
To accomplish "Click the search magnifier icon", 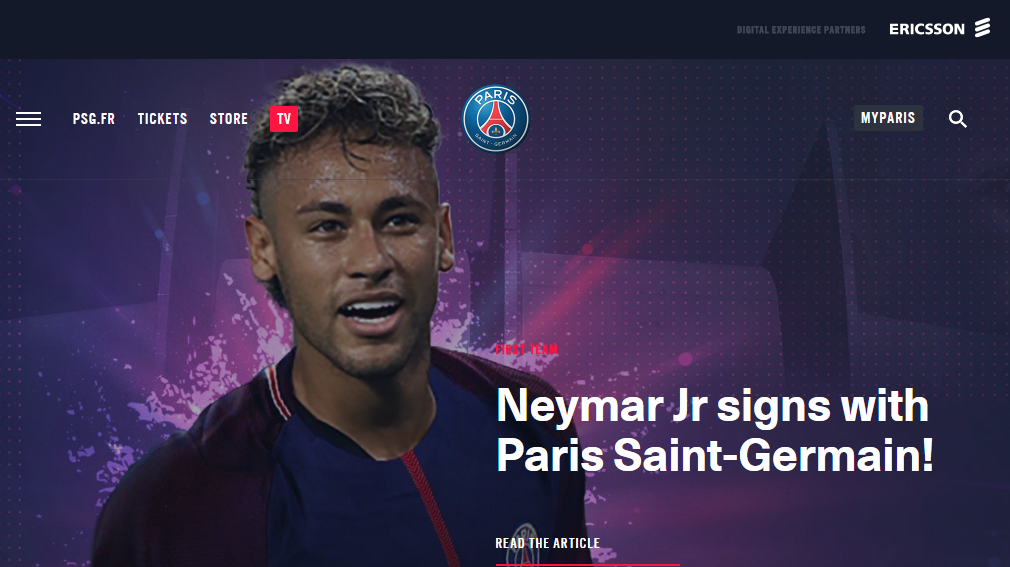I will point(957,119).
